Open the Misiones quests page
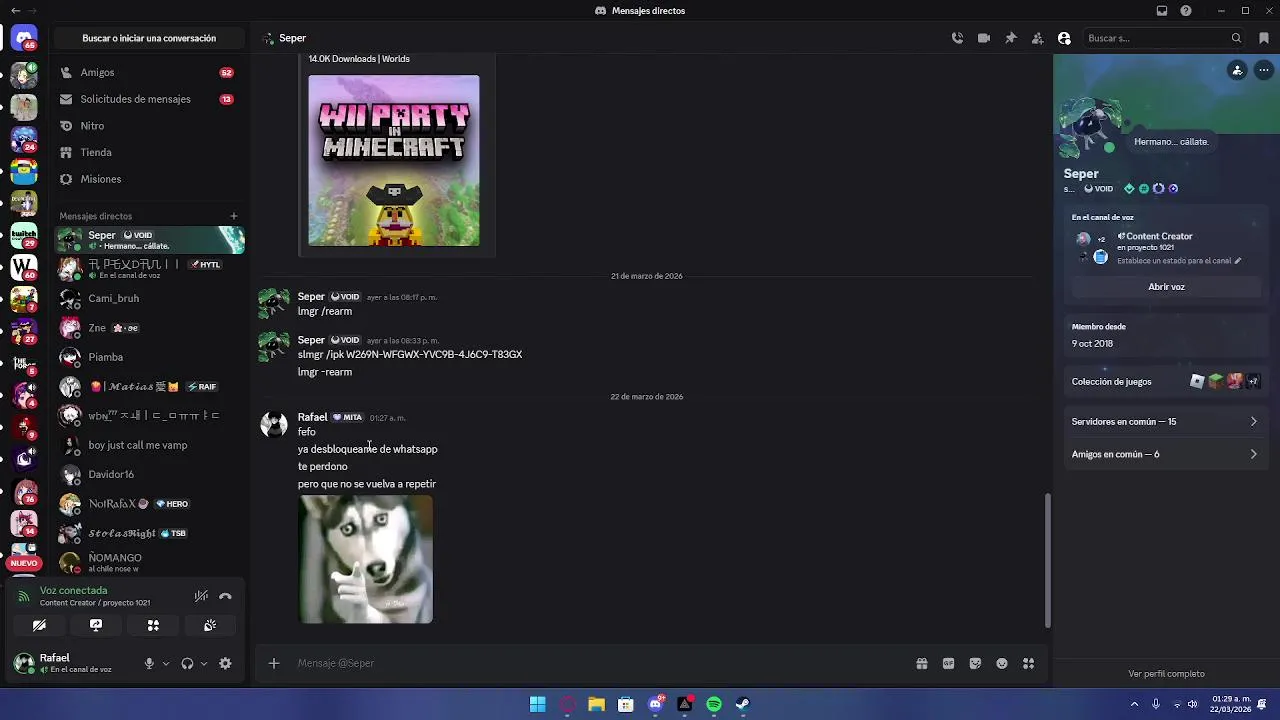 148,179
